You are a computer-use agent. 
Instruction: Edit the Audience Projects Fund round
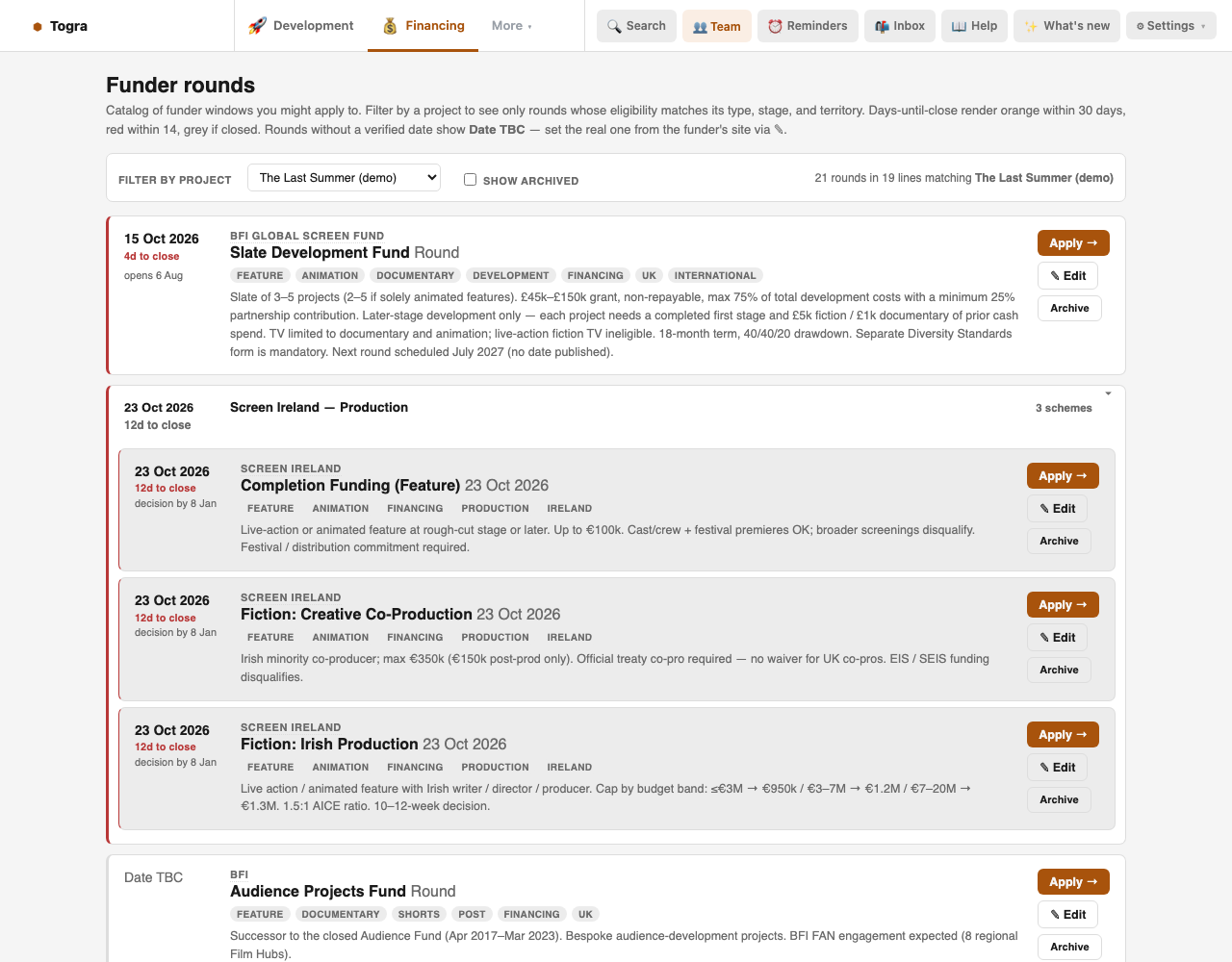pyautogui.click(x=1068, y=915)
